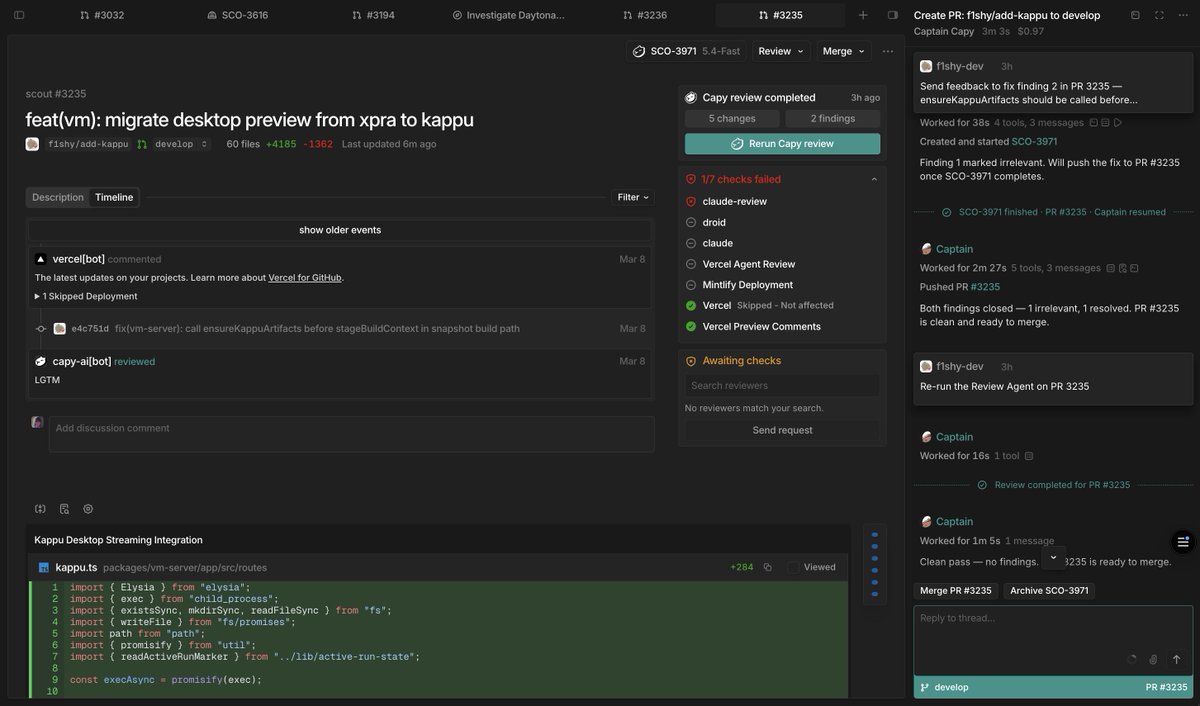The height and width of the screenshot is (706, 1200).
Task: Click the attach file paperclip icon
Action: click(x=1153, y=660)
